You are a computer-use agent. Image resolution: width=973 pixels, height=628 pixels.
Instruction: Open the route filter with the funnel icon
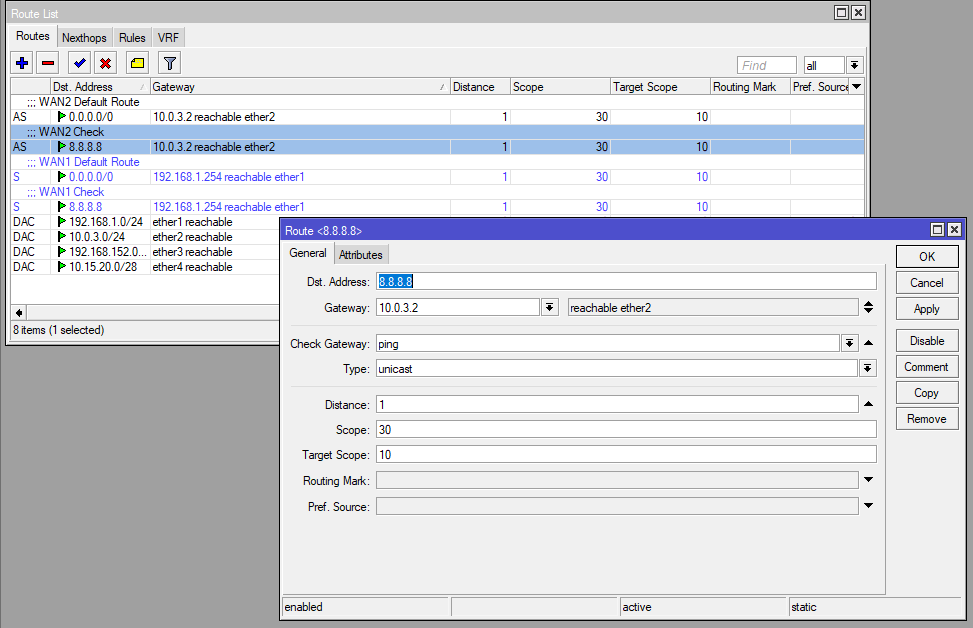point(169,62)
